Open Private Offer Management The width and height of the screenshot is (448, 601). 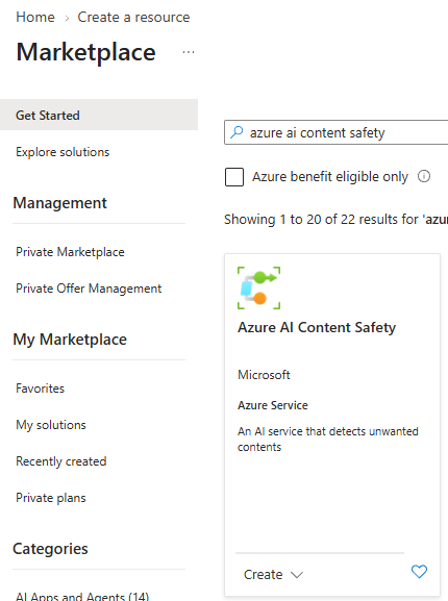(x=89, y=288)
